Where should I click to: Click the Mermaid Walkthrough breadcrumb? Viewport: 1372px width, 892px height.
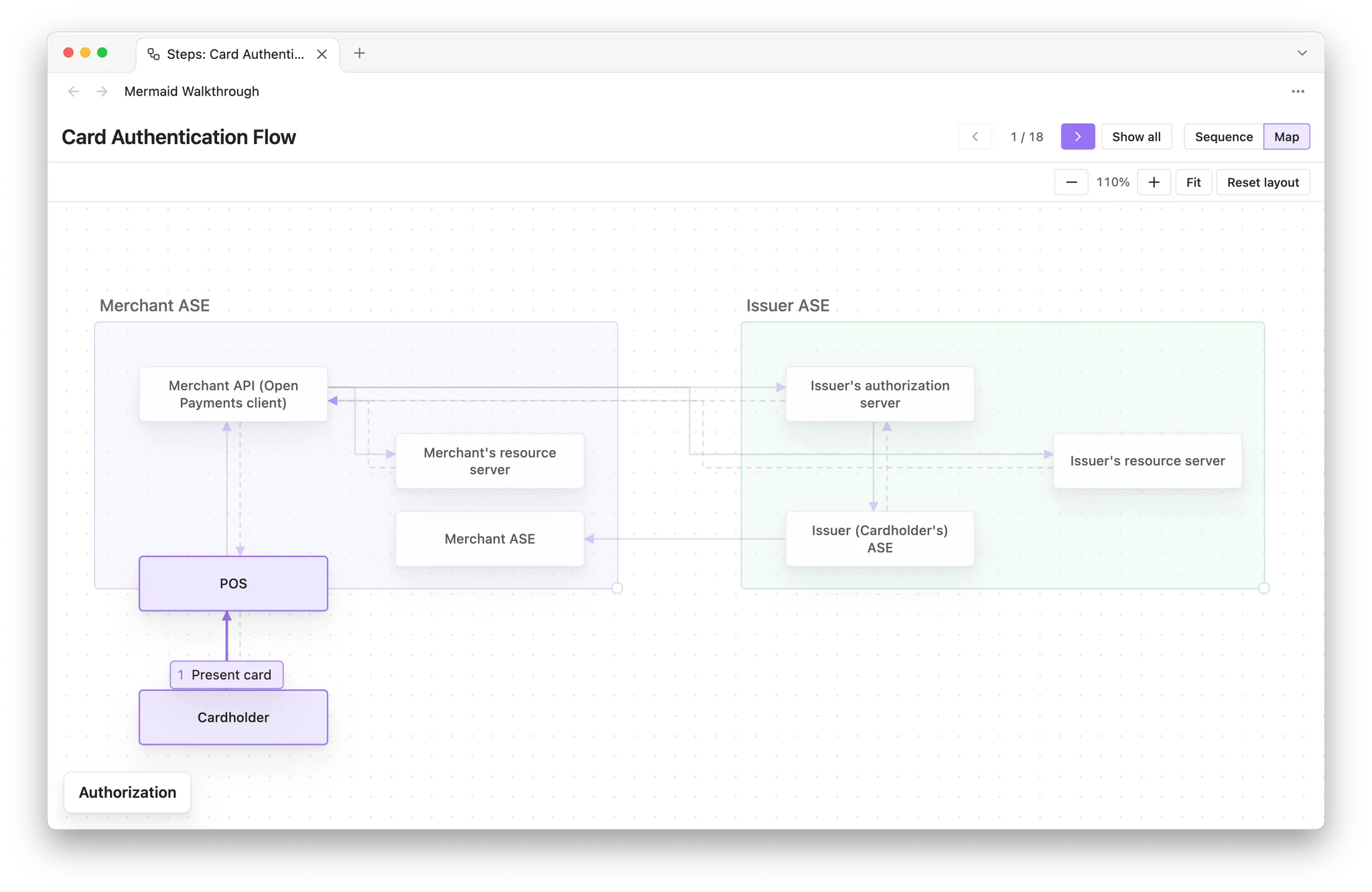click(x=192, y=91)
